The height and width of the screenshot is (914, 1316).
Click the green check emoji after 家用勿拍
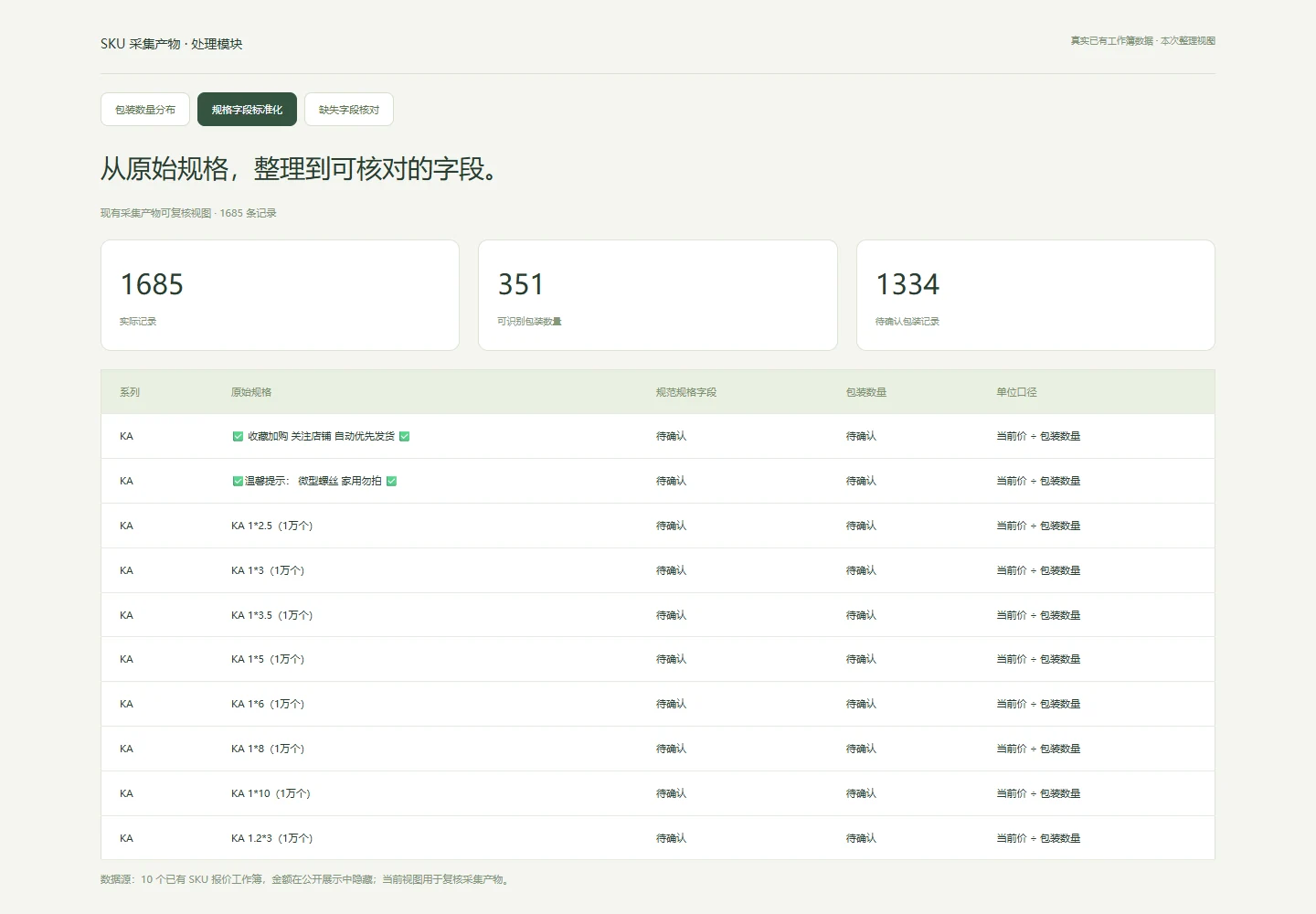(x=391, y=482)
